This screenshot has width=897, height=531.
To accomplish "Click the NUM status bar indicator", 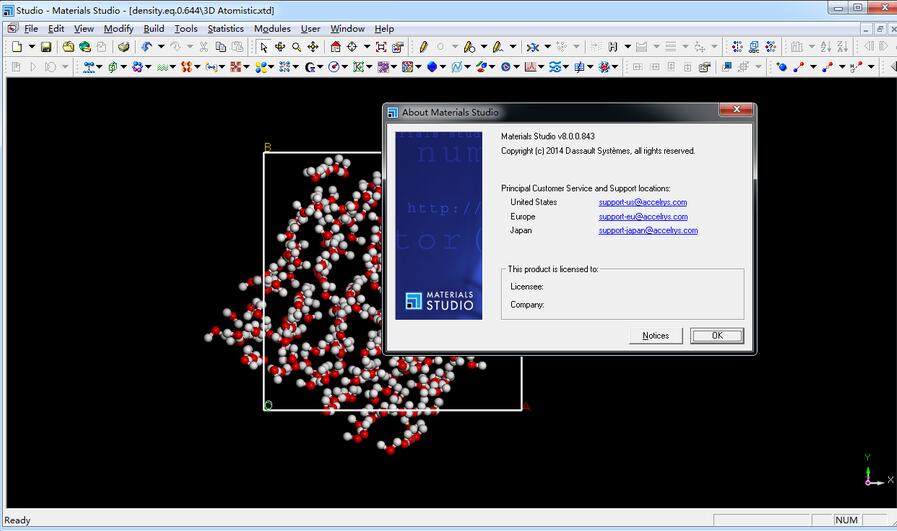I will click(x=846, y=520).
